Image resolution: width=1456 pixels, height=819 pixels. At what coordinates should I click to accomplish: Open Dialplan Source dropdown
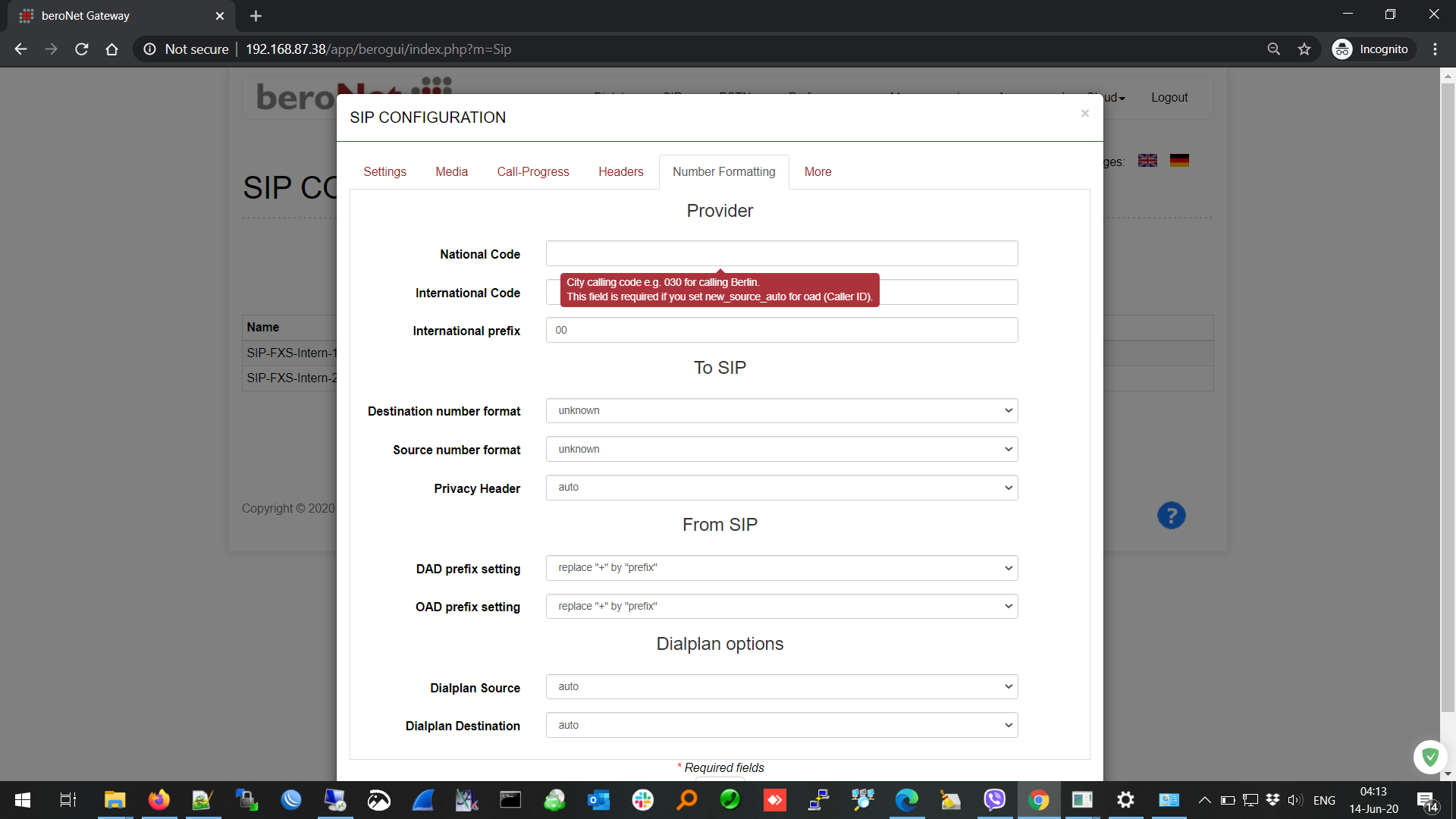(781, 687)
